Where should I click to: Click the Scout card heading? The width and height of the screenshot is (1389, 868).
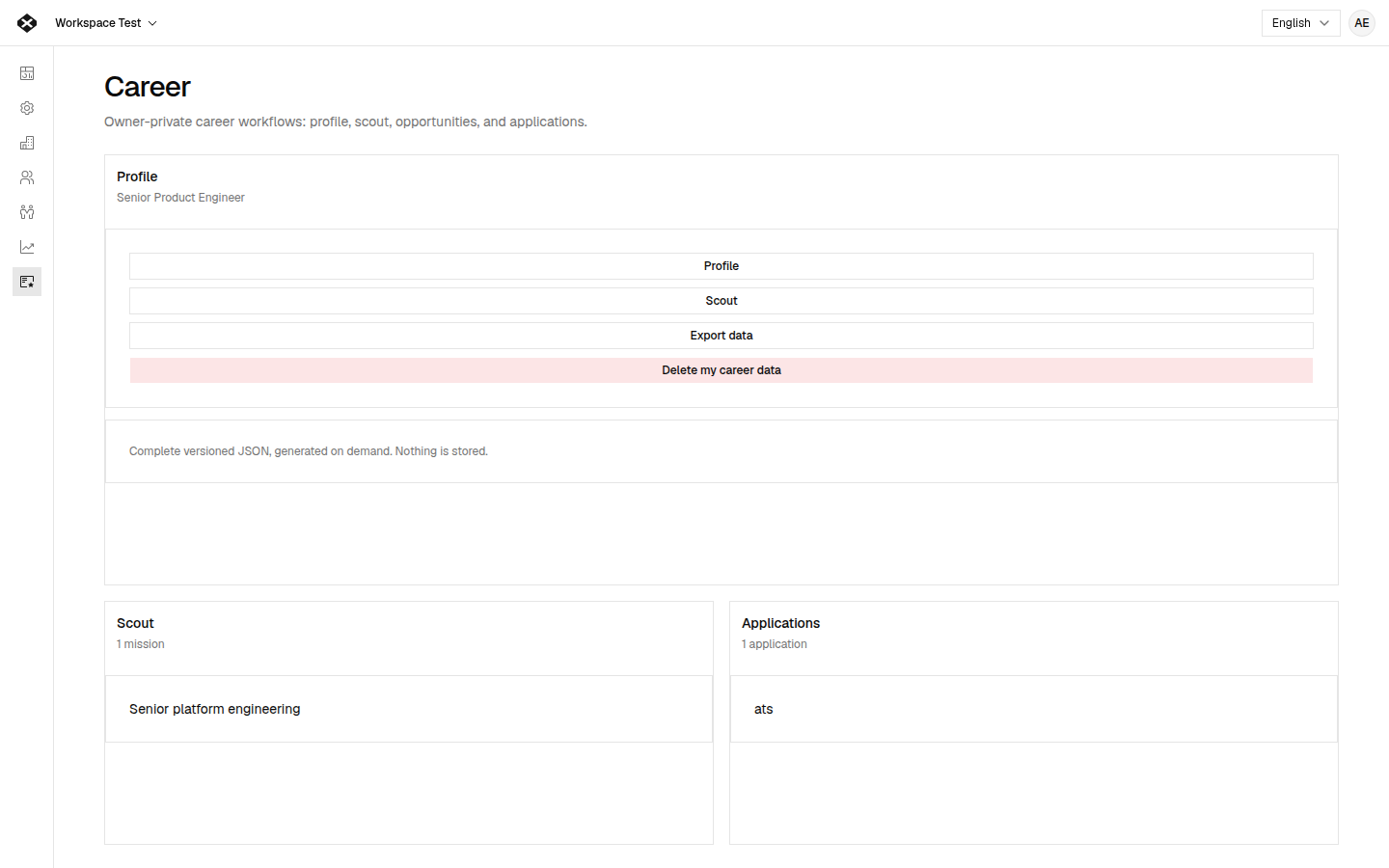[x=135, y=623]
